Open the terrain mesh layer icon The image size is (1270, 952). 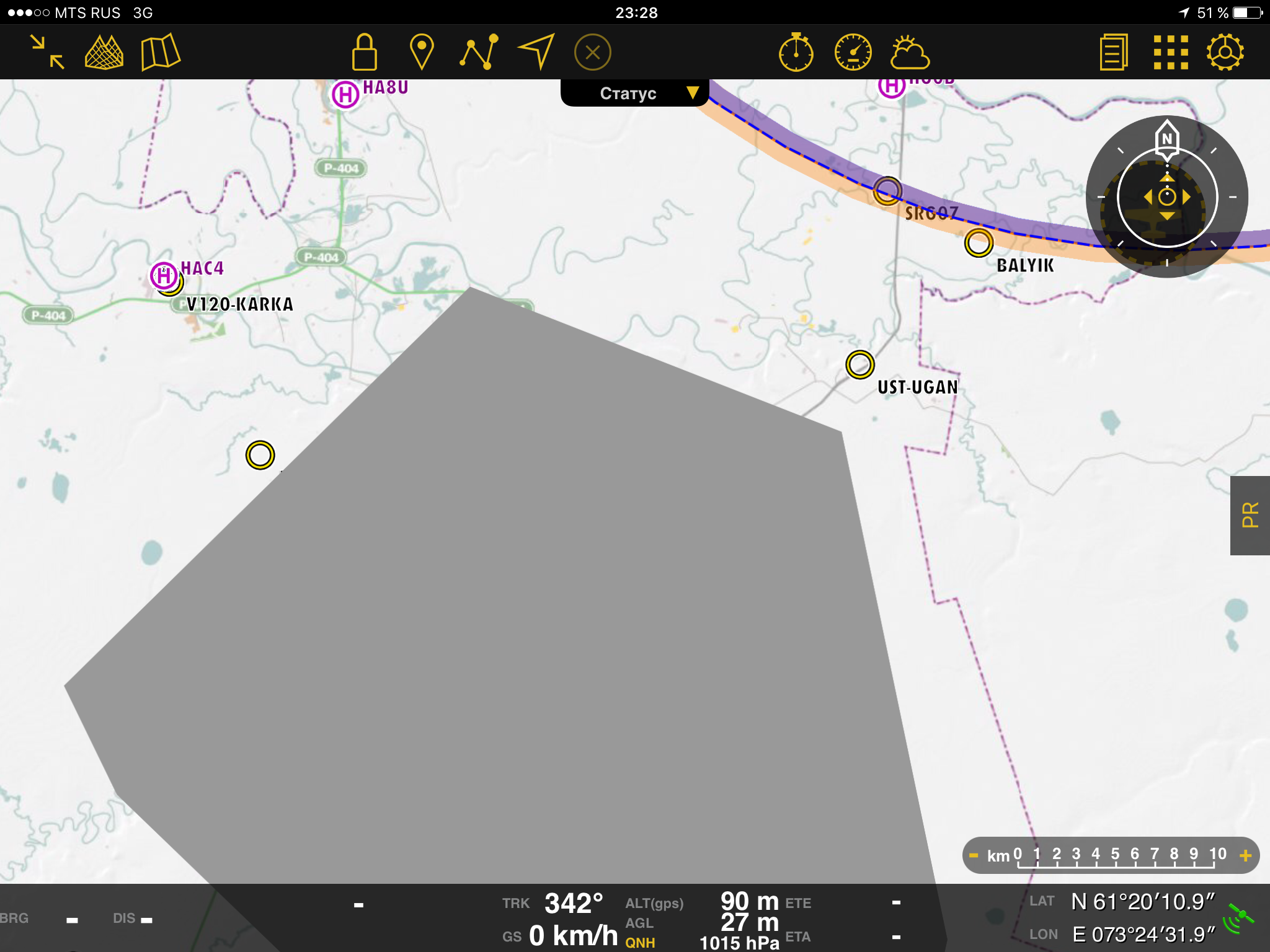click(104, 52)
